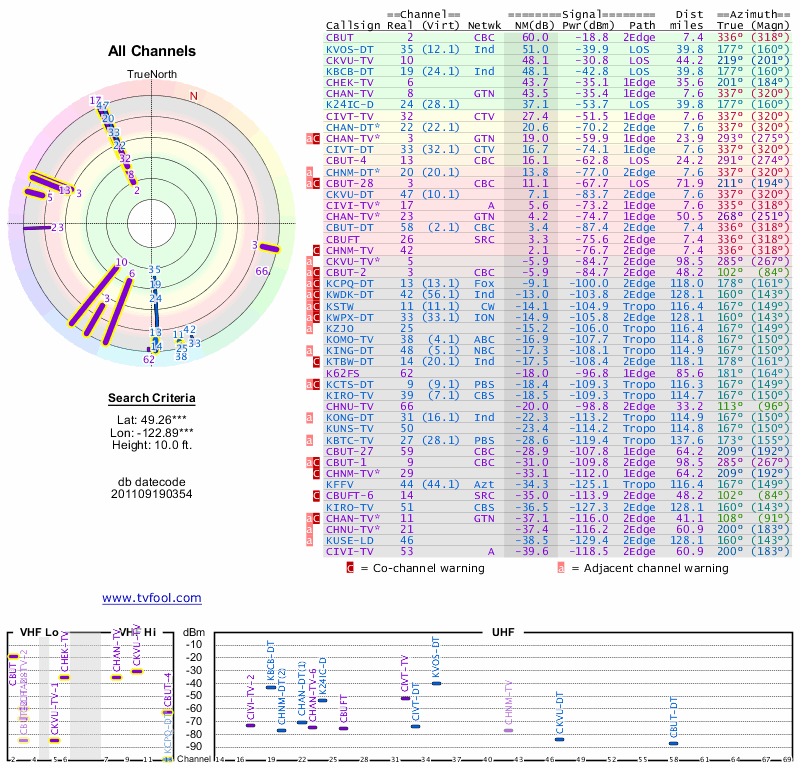Click the CKVU-TV-1 marker in the VHF Lo chart

tap(54, 740)
